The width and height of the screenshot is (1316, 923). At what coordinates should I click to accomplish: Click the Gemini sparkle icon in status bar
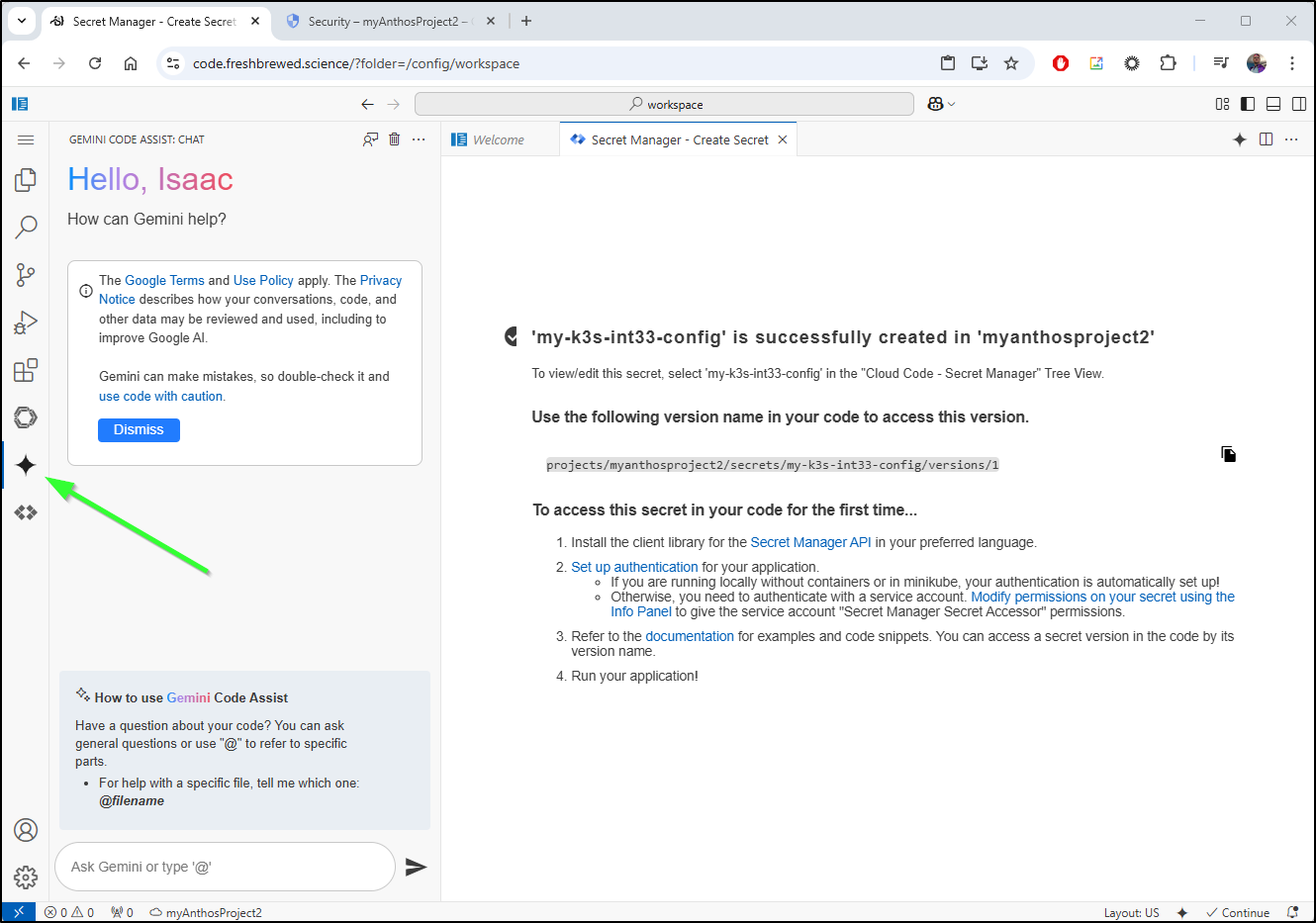pos(1181,912)
